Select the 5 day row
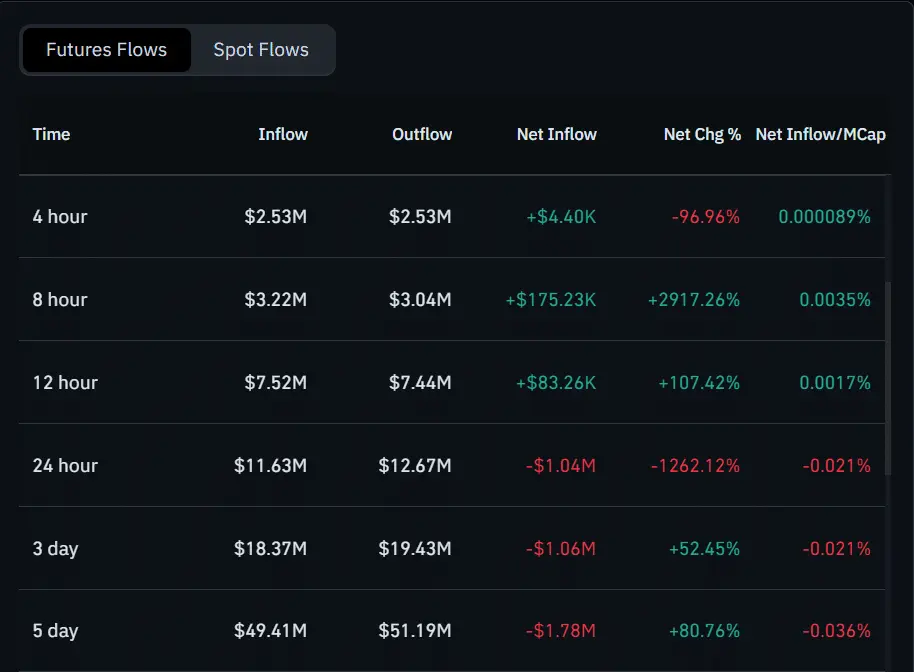The width and height of the screenshot is (914, 672). [x=400, y=630]
